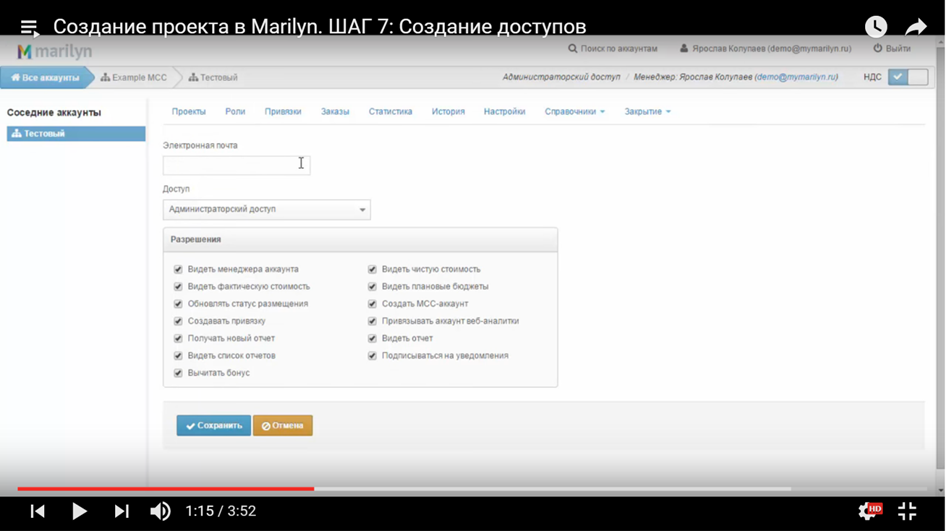
Task: Uncheck Вычитать бонус
Action: pos(178,373)
